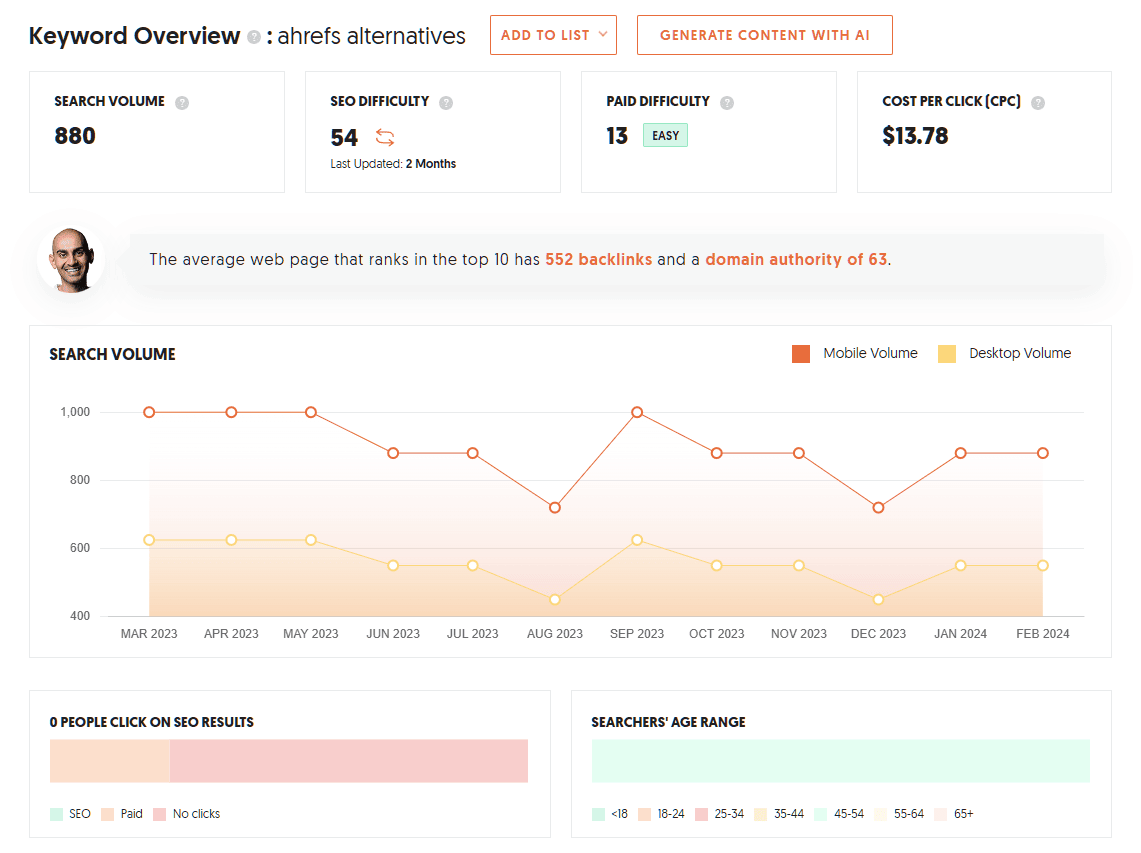Viewport: 1141px width, 853px height.
Task: Click the No clicks segment of bar
Action: tap(349, 761)
